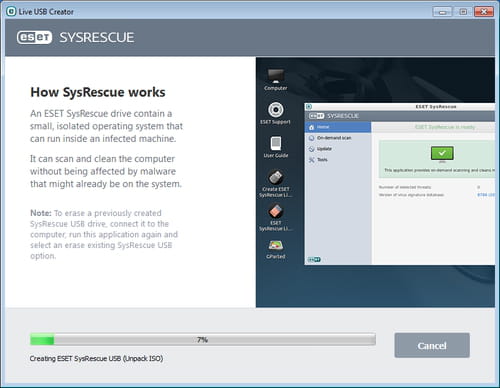This screenshot has height=388, width=500.
Task: Select Home in the preview sidebar
Action: 338,127
